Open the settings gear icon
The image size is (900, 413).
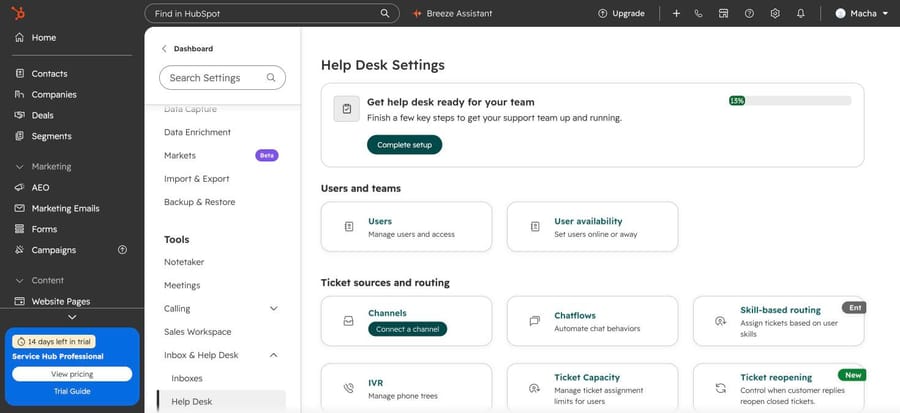(775, 13)
